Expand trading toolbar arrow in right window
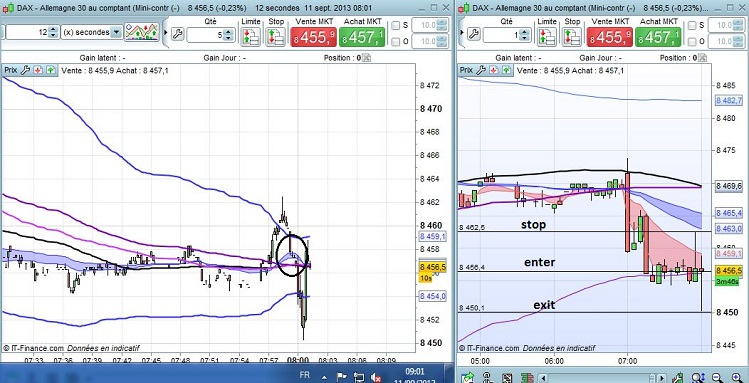Image resolution: width=749 pixels, height=383 pixels. 462,33
